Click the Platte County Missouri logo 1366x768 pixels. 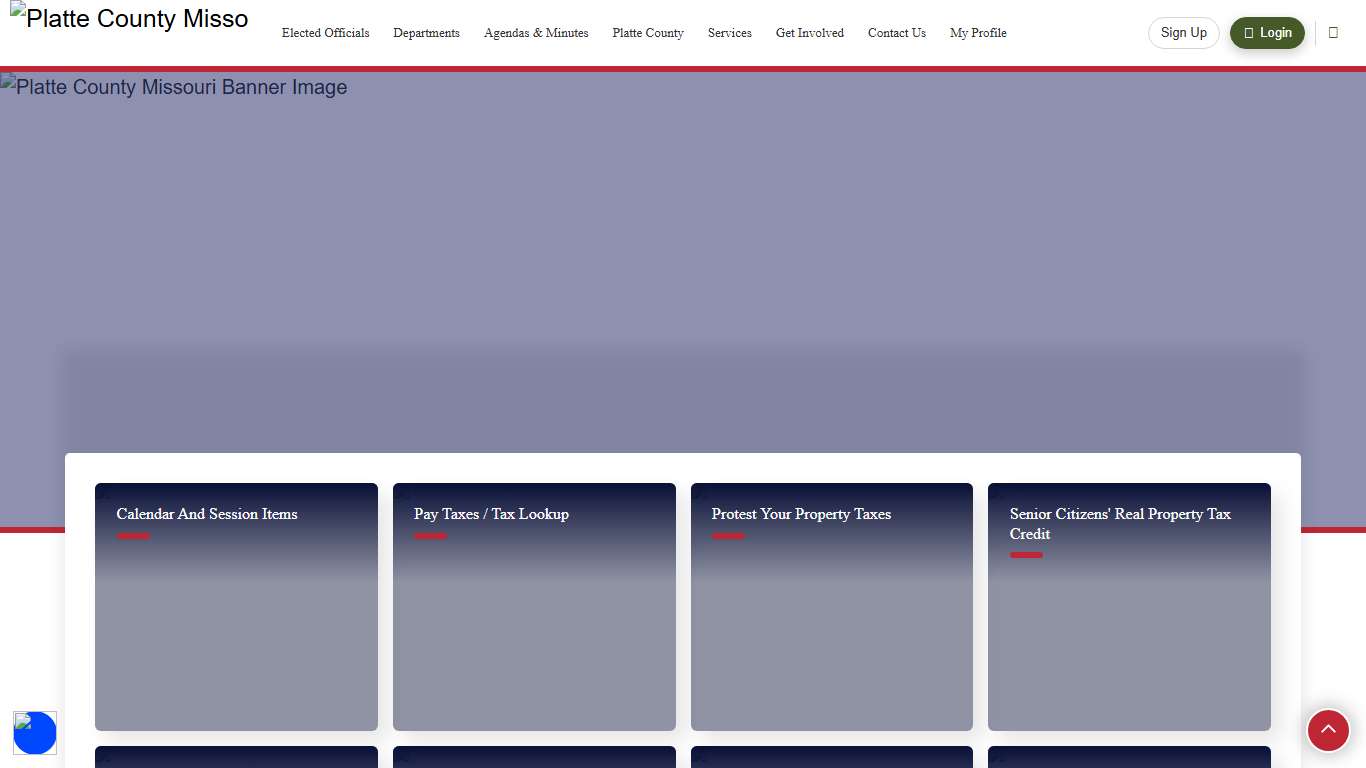tap(130, 20)
